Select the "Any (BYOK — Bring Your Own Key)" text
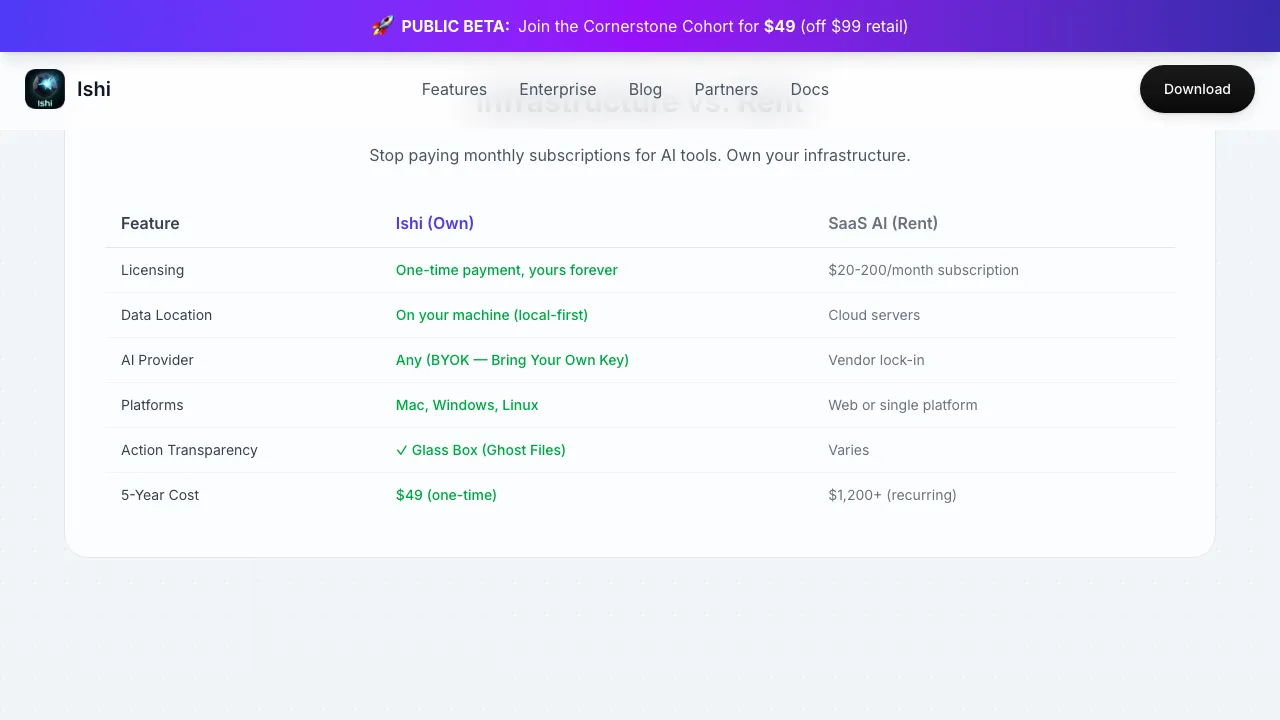 click(512, 360)
